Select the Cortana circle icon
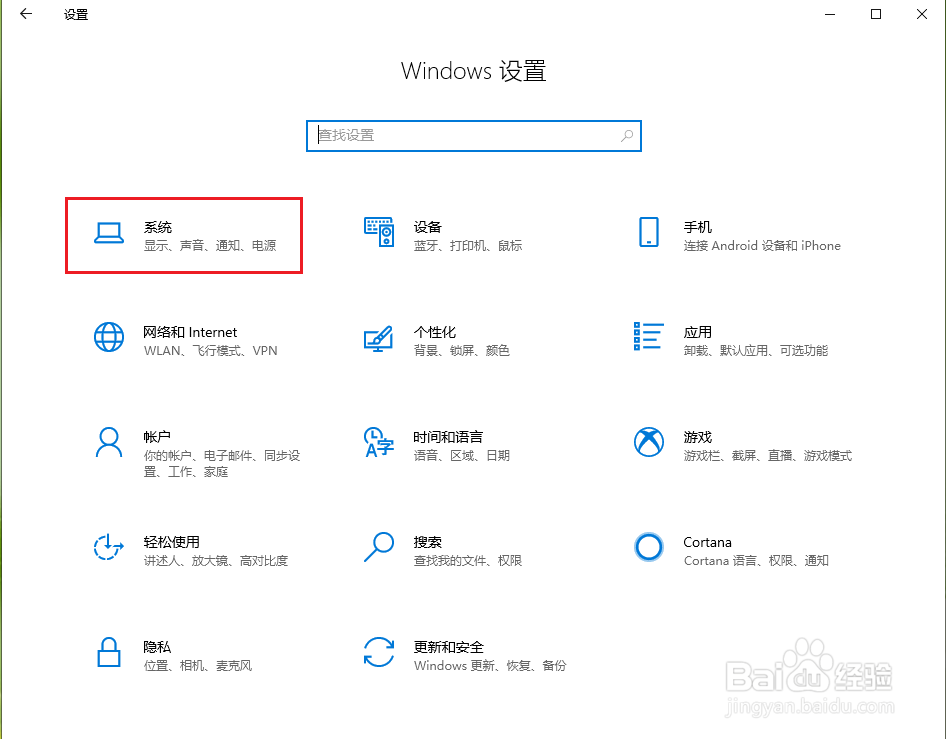Viewport: 946px width, 739px height. point(649,547)
